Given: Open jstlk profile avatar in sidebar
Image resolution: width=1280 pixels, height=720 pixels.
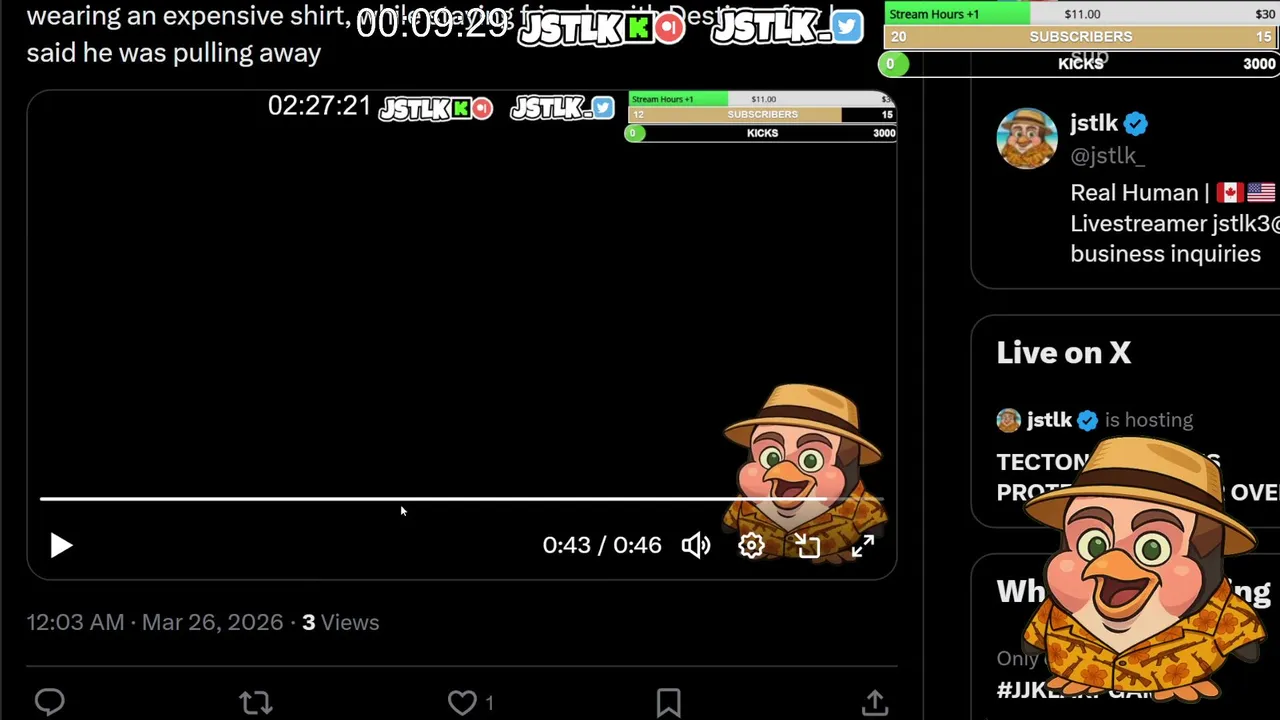Looking at the screenshot, I should (1027, 138).
